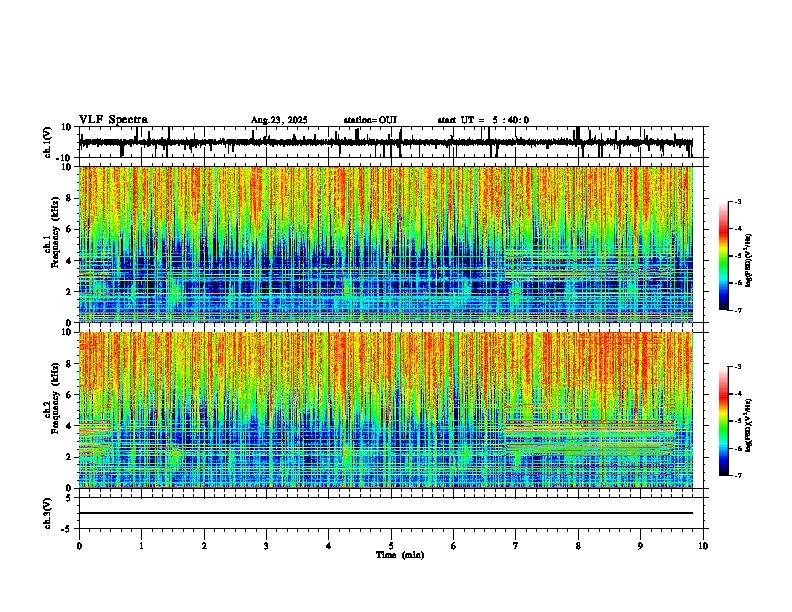Screen dimensions: 792x612
Task: Click the ch.2 frequency axis "4" kHz tick label
Action: click(x=69, y=426)
